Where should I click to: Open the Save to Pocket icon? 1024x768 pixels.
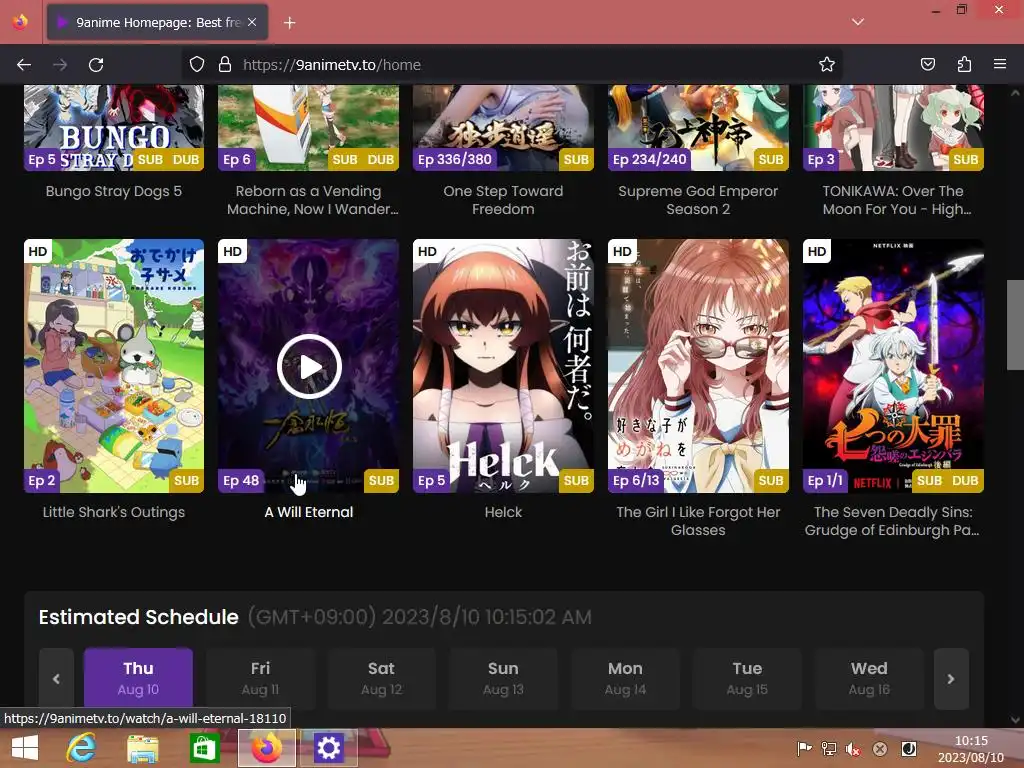coord(927,65)
